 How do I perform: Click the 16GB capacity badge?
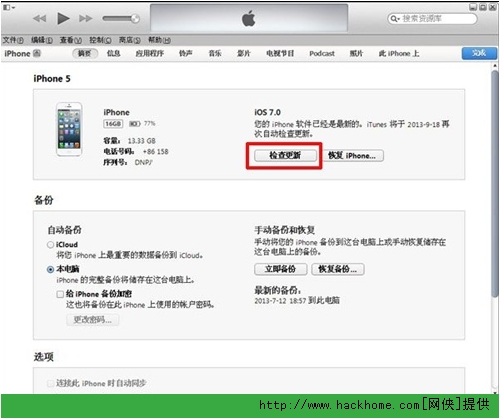(113, 124)
